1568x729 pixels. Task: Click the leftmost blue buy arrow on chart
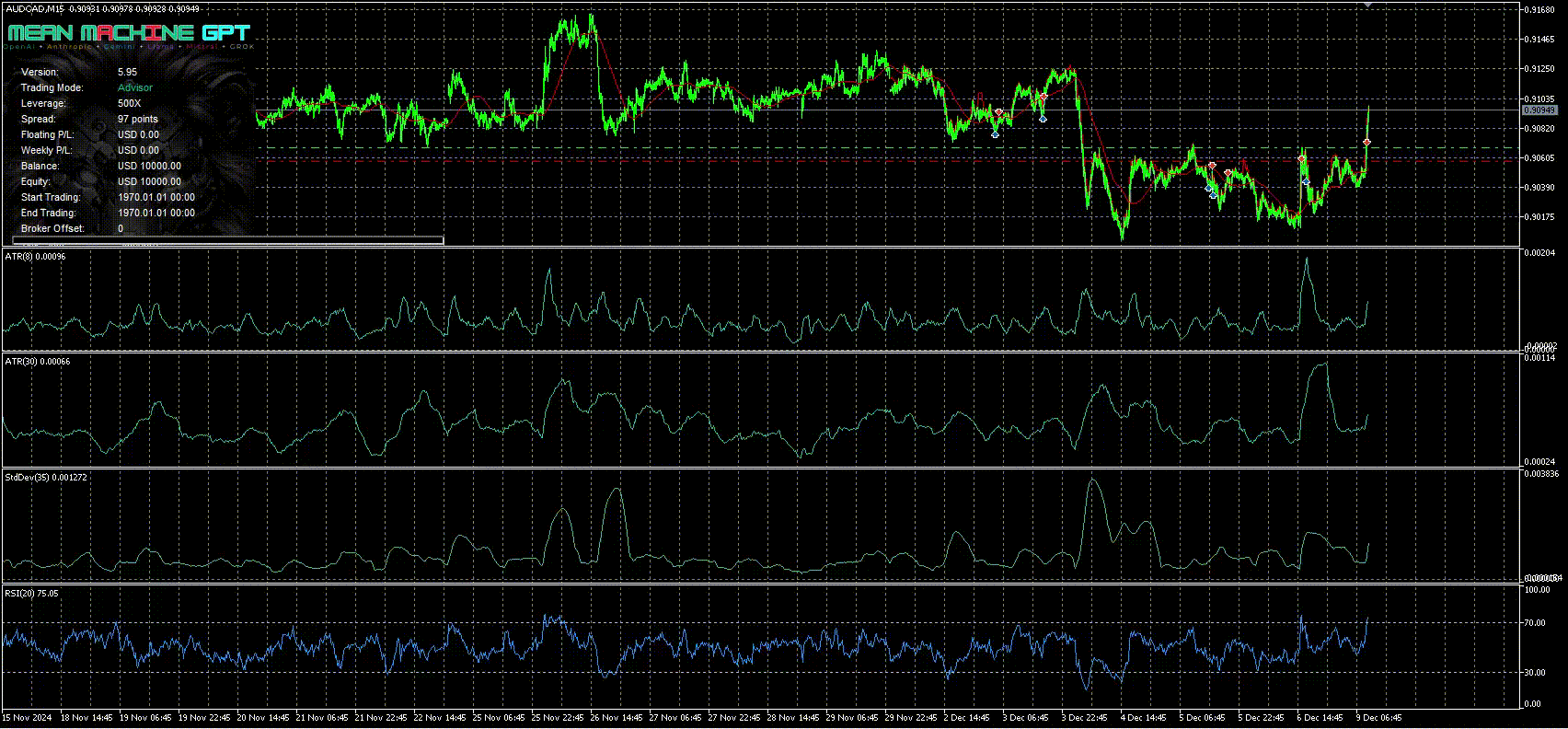pos(995,134)
